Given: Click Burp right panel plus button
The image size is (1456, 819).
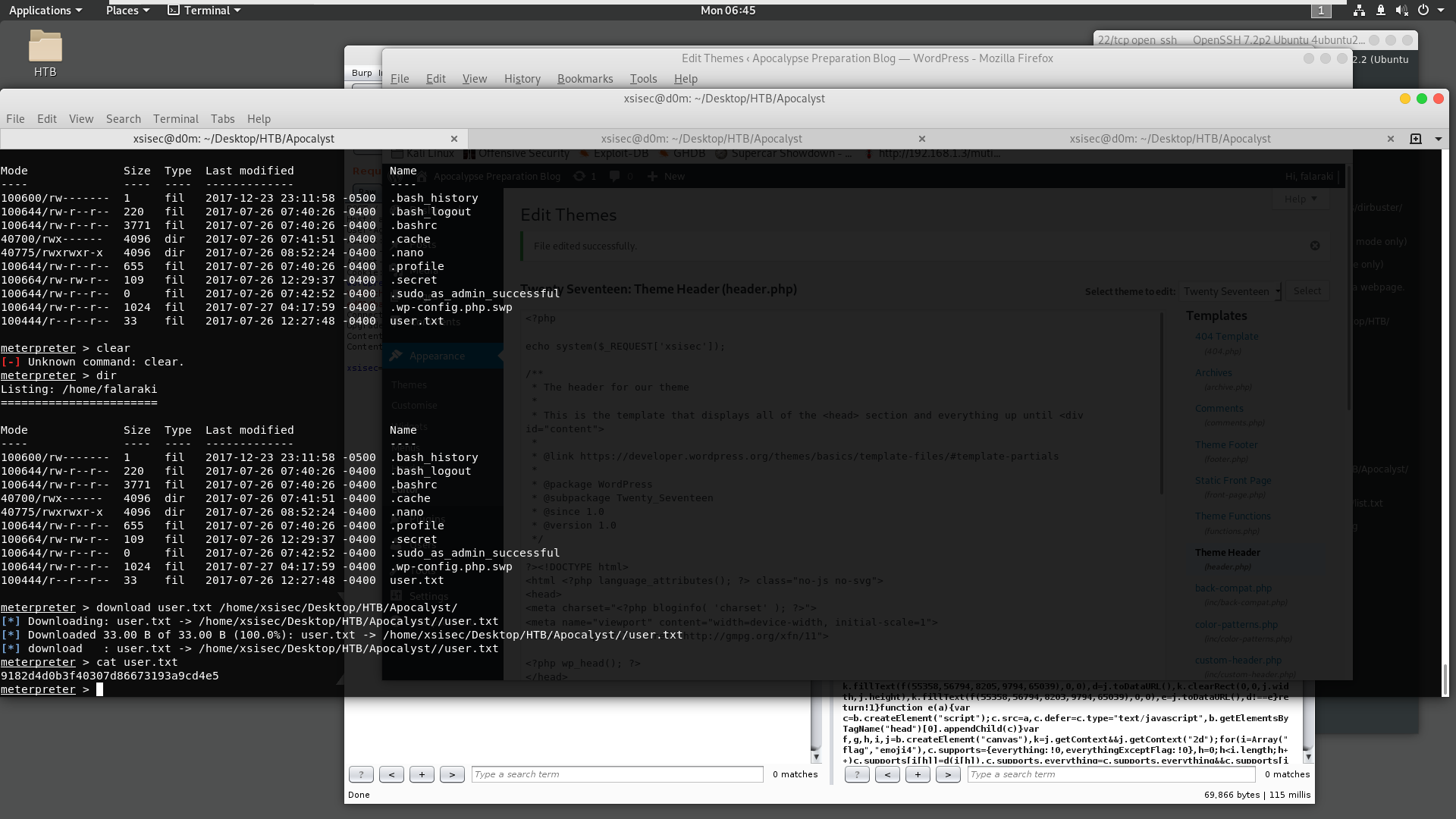Looking at the screenshot, I should (x=918, y=774).
